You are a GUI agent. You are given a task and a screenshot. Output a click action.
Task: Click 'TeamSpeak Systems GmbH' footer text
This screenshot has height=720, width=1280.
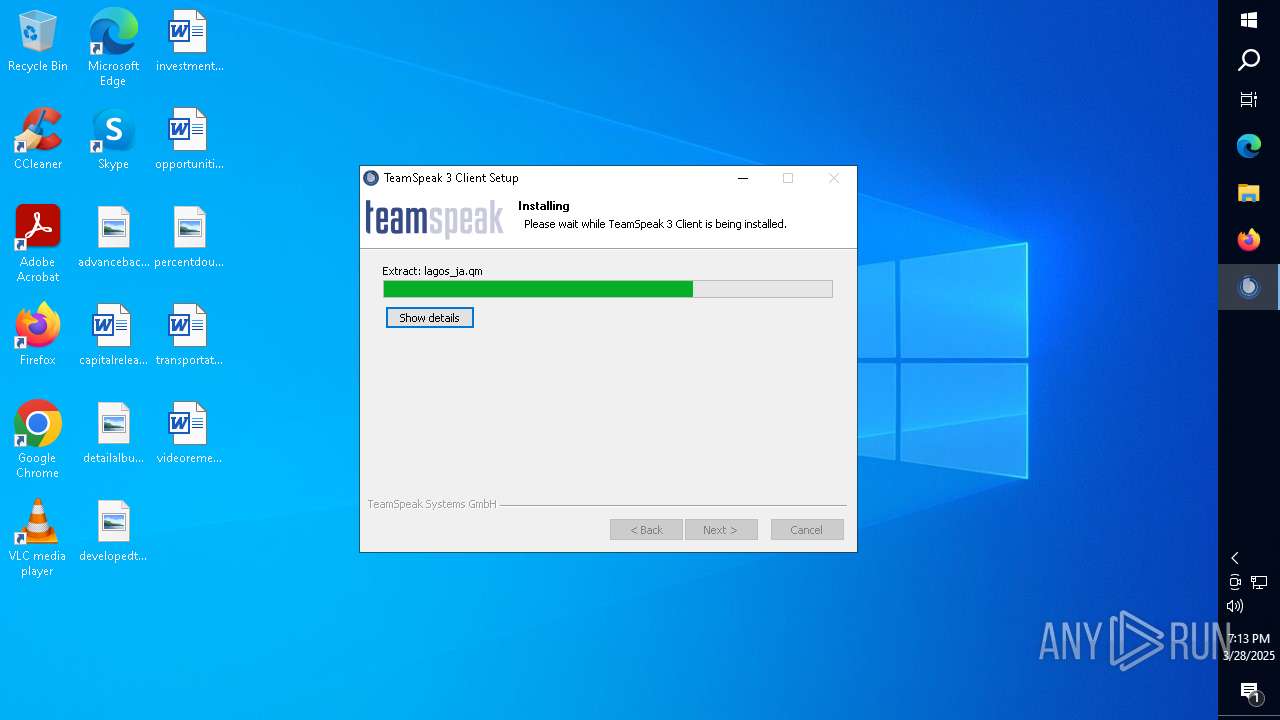[432, 504]
